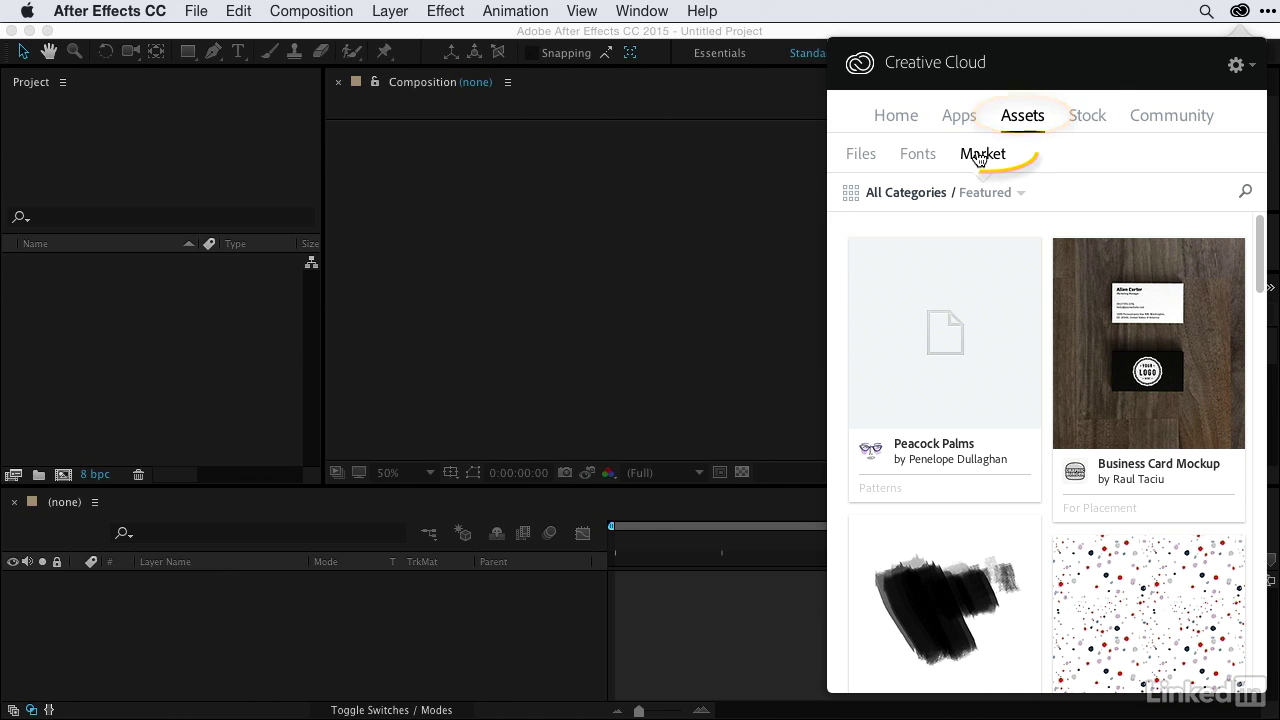Toggle snap features extend beyond layer edges
The width and height of the screenshot is (1280, 720).
click(x=606, y=53)
